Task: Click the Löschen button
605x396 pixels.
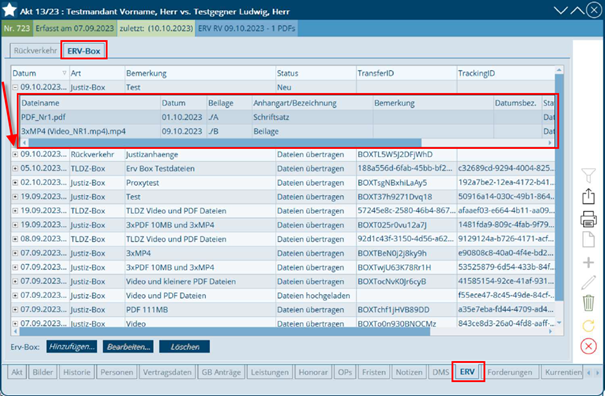Action: 184,347
